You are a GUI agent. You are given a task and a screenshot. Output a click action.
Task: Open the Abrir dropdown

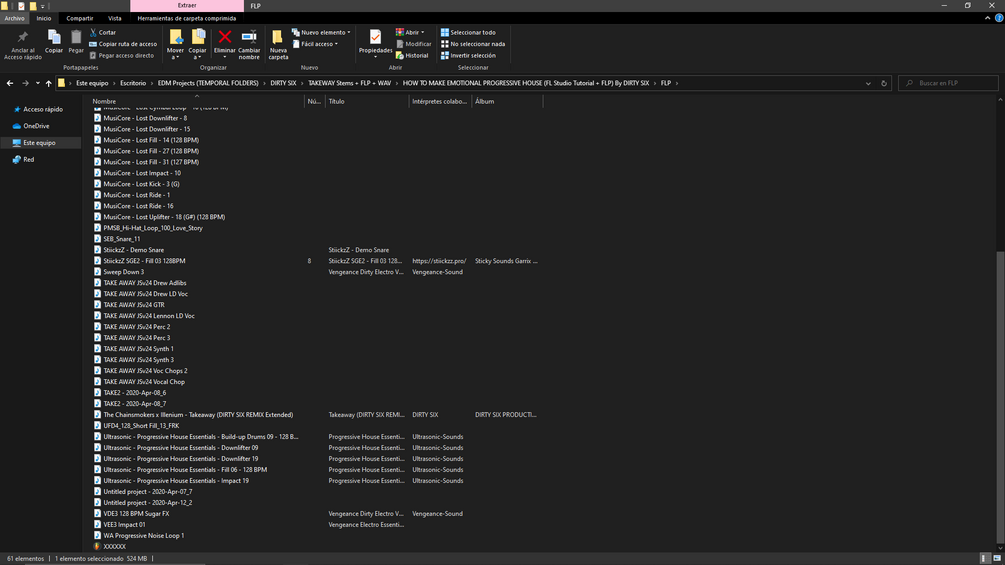(410, 32)
